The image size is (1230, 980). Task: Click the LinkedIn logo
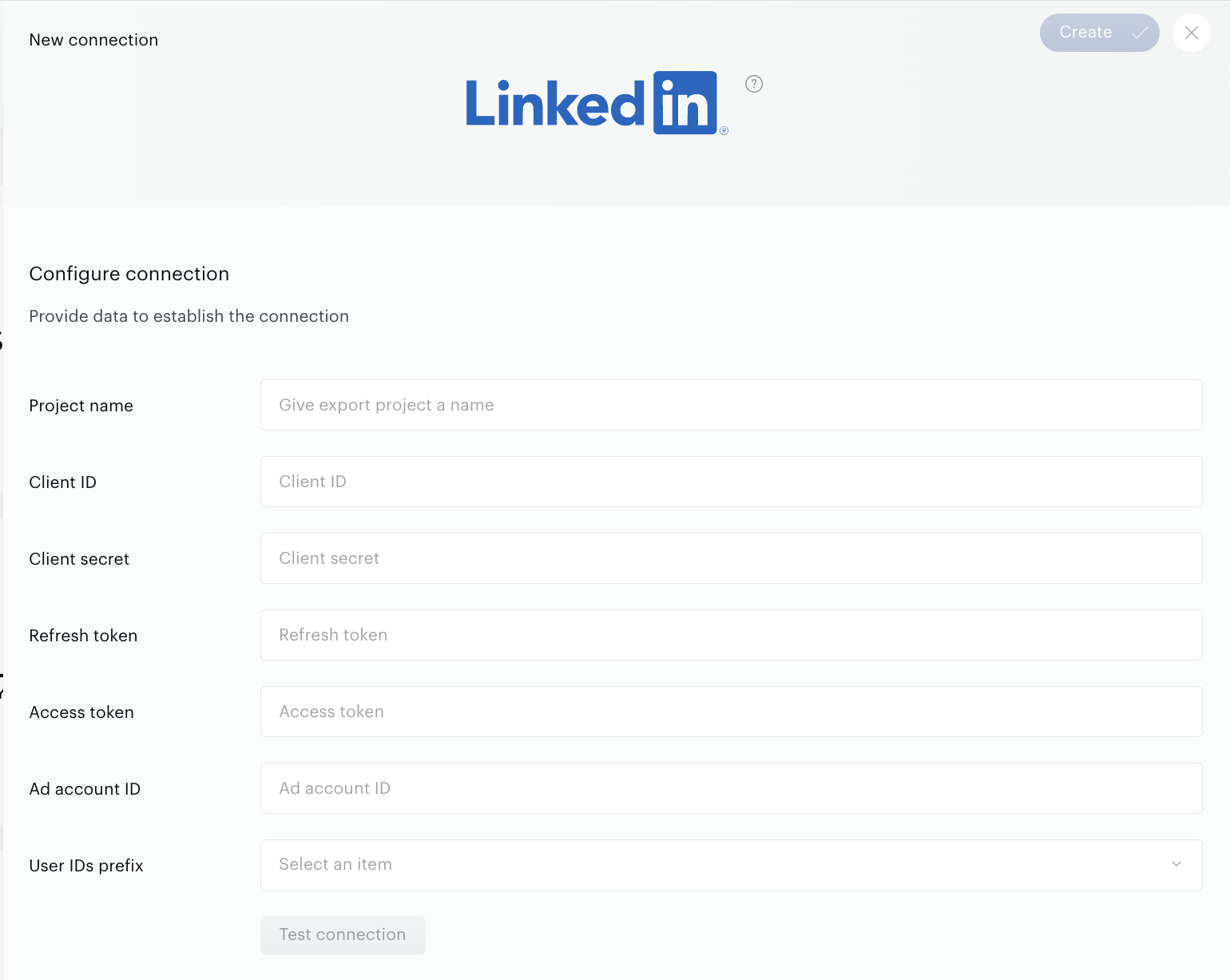click(597, 103)
